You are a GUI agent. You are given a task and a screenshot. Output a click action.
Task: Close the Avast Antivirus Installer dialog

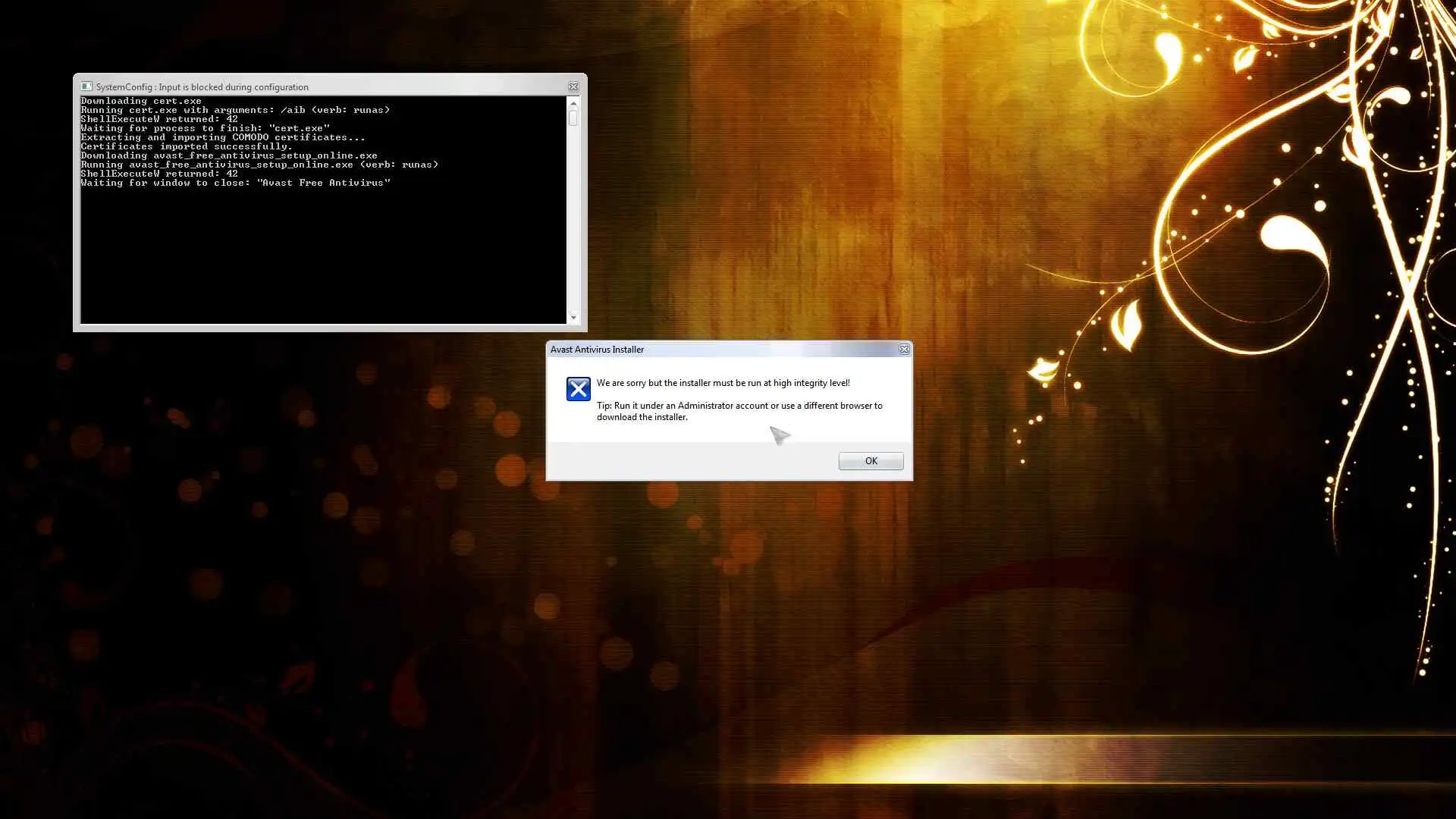pyautogui.click(x=904, y=349)
